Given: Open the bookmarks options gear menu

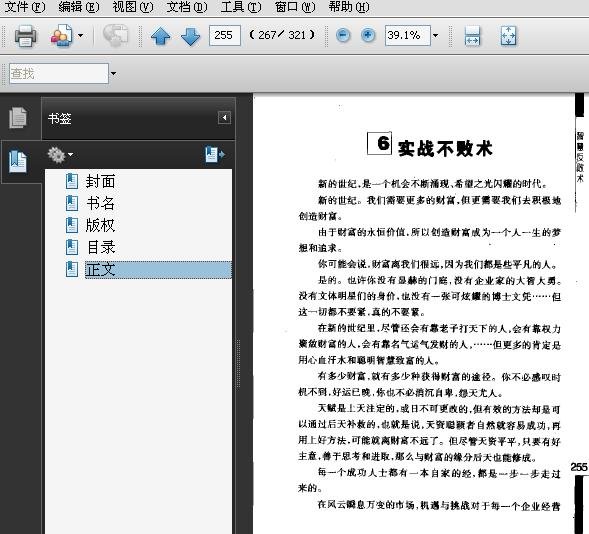Looking at the screenshot, I should [59, 155].
